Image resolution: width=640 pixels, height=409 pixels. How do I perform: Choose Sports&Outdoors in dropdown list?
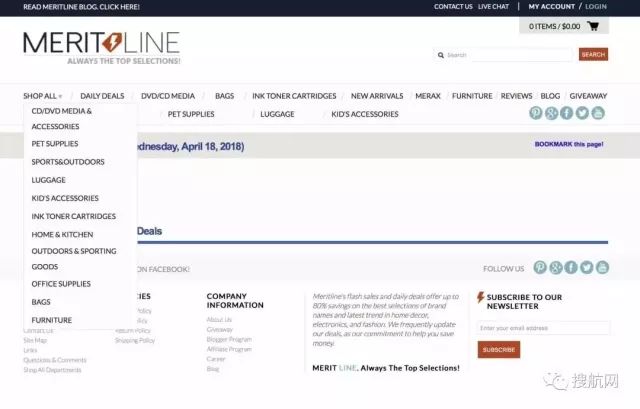click(x=68, y=162)
